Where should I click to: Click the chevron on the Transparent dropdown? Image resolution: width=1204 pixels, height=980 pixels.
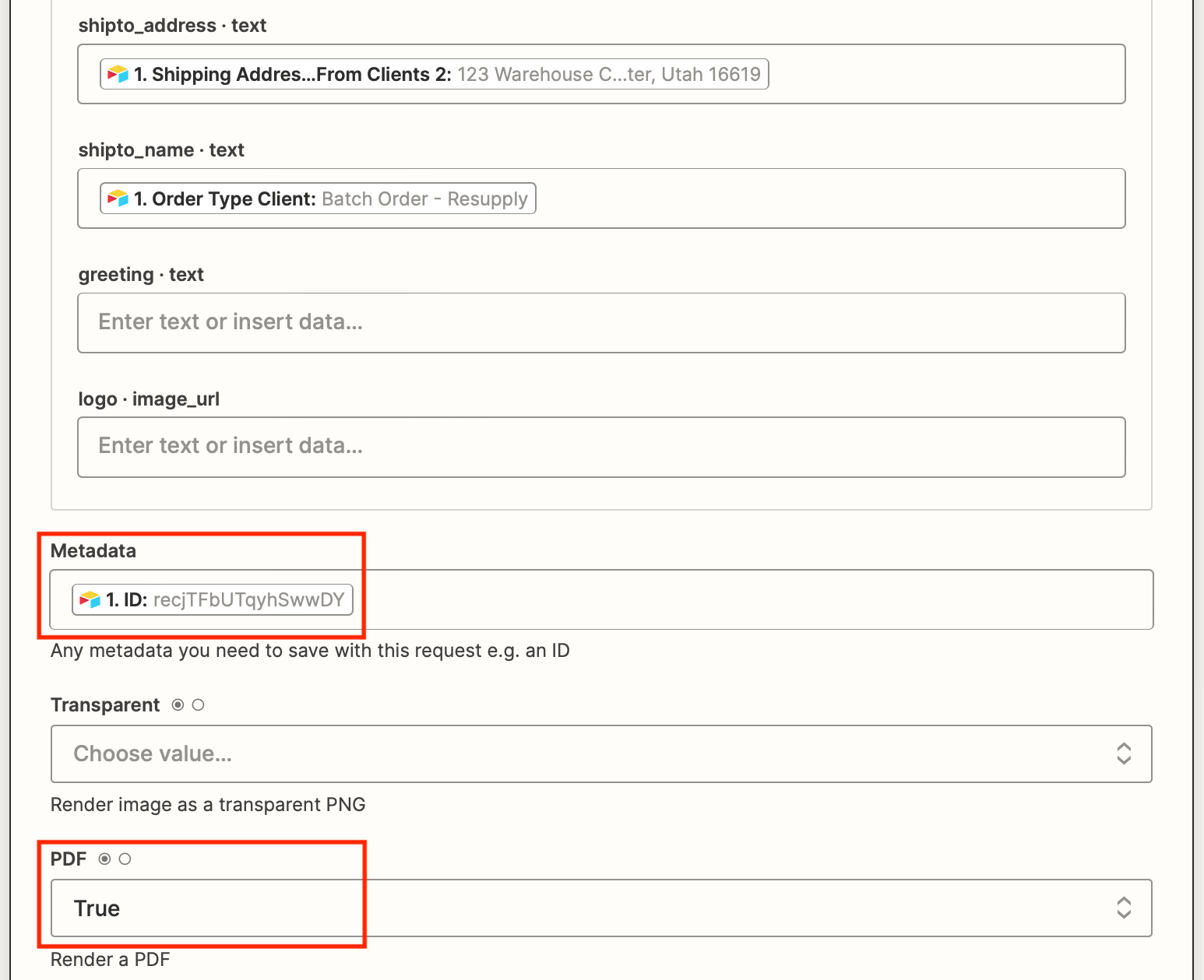[1124, 753]
